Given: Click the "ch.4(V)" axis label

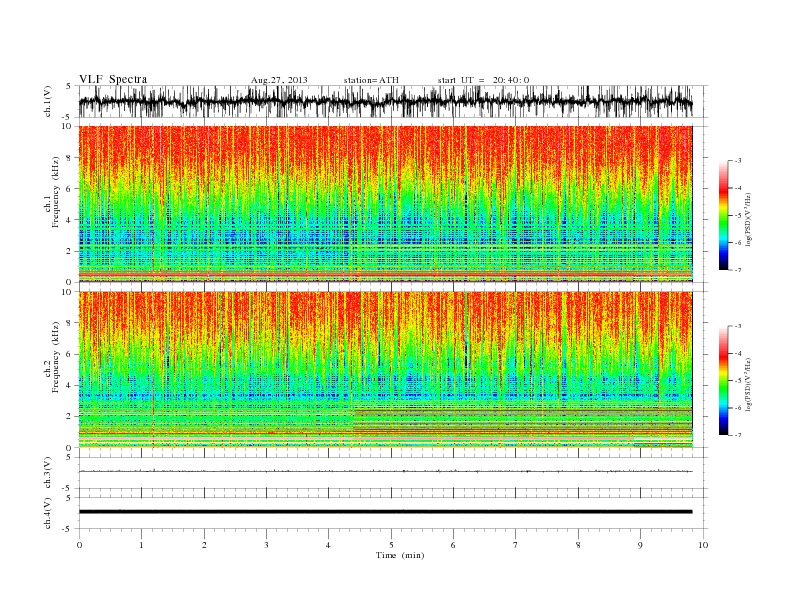Looking at the screenshot, I should click(48, 514).
